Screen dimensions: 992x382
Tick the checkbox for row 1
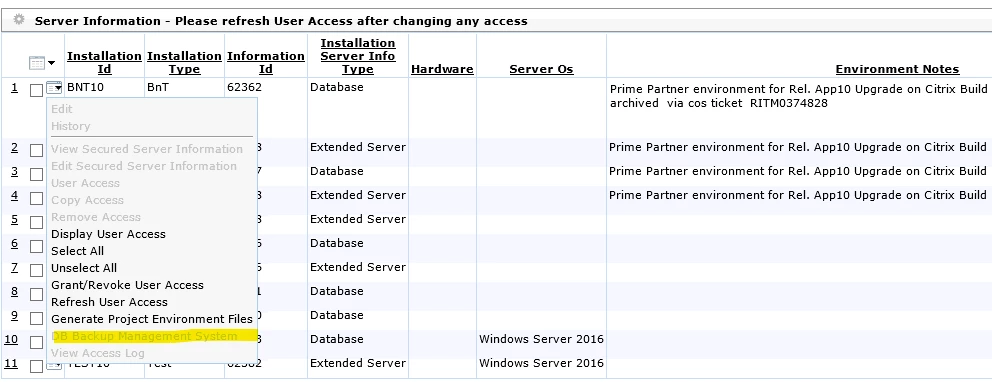(x=37, y=90)
